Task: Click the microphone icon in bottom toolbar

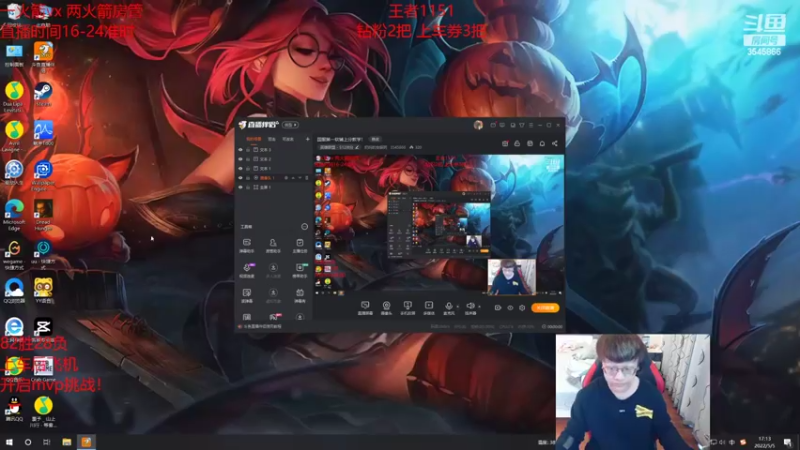Action: [448, 306]
